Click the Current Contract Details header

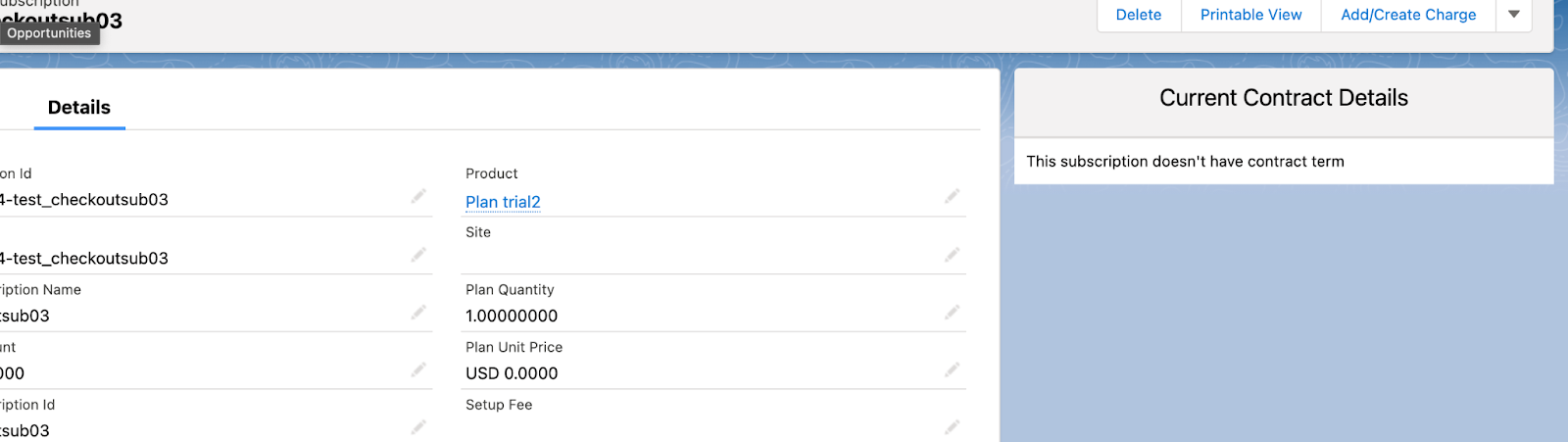point(1284,98)
